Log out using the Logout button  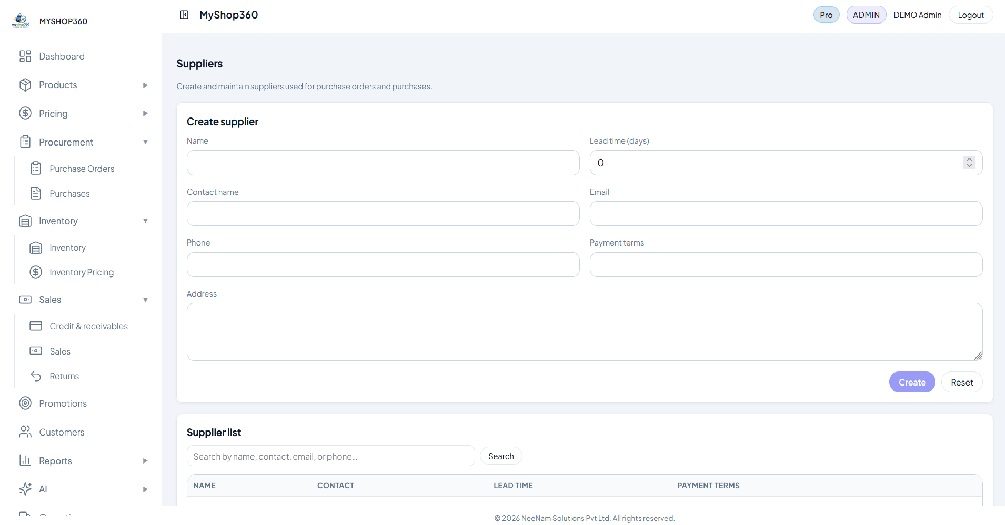(970, 15)
